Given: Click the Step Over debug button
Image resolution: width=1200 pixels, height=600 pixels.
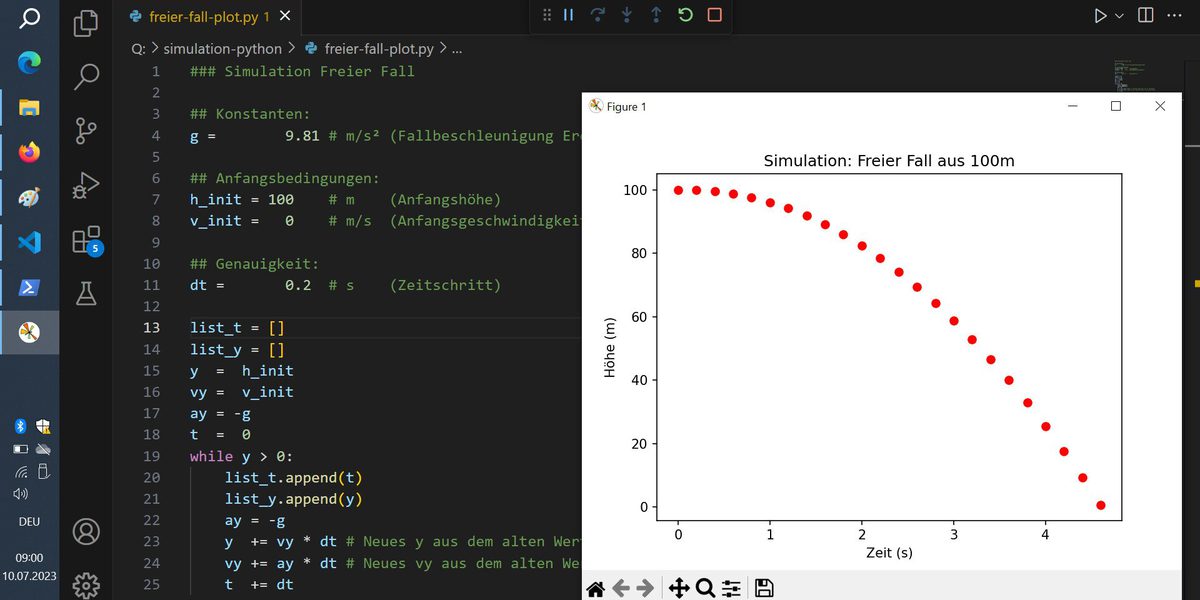Looking at the screenshot, I should tap(598, 15).
